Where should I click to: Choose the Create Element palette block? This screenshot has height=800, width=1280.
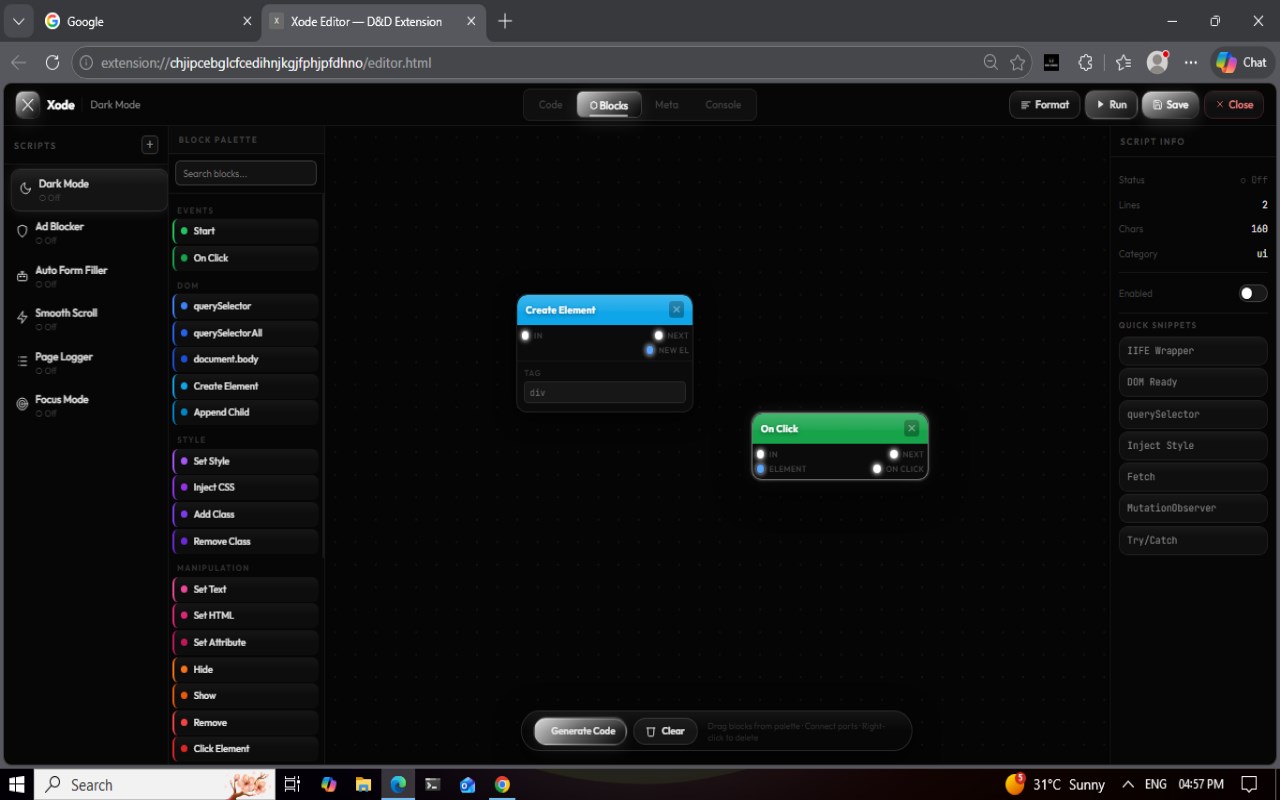point(245,386)
